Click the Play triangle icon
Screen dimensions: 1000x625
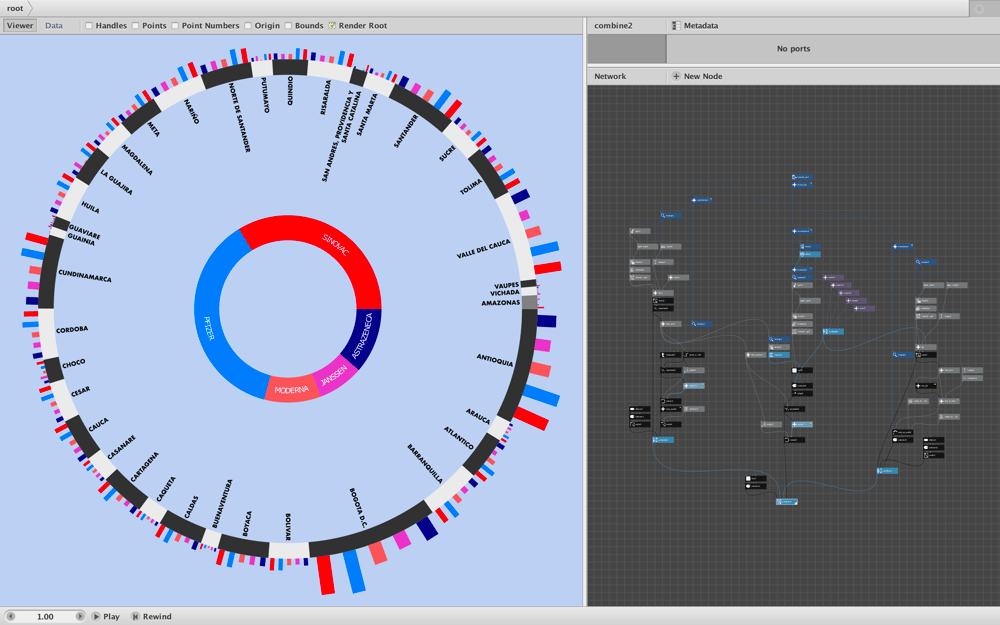[96, 616]
